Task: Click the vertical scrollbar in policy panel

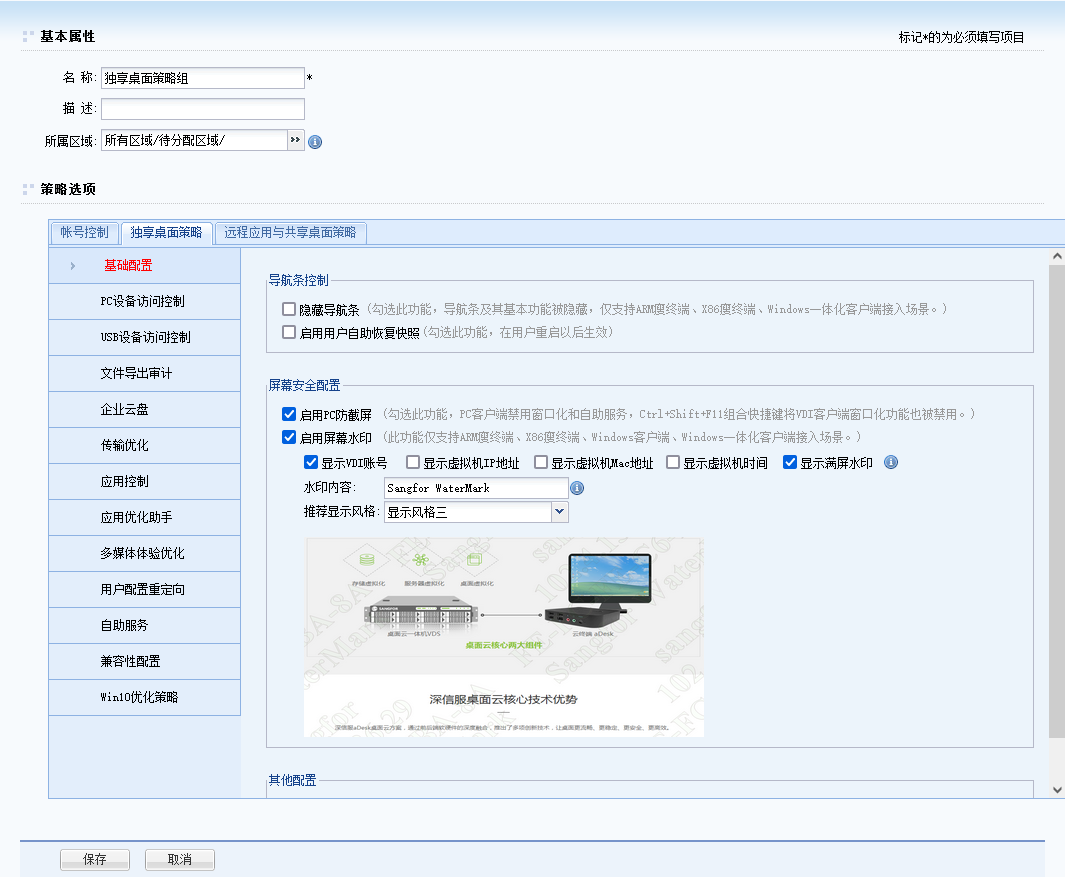Action: tap(1057, 500)
